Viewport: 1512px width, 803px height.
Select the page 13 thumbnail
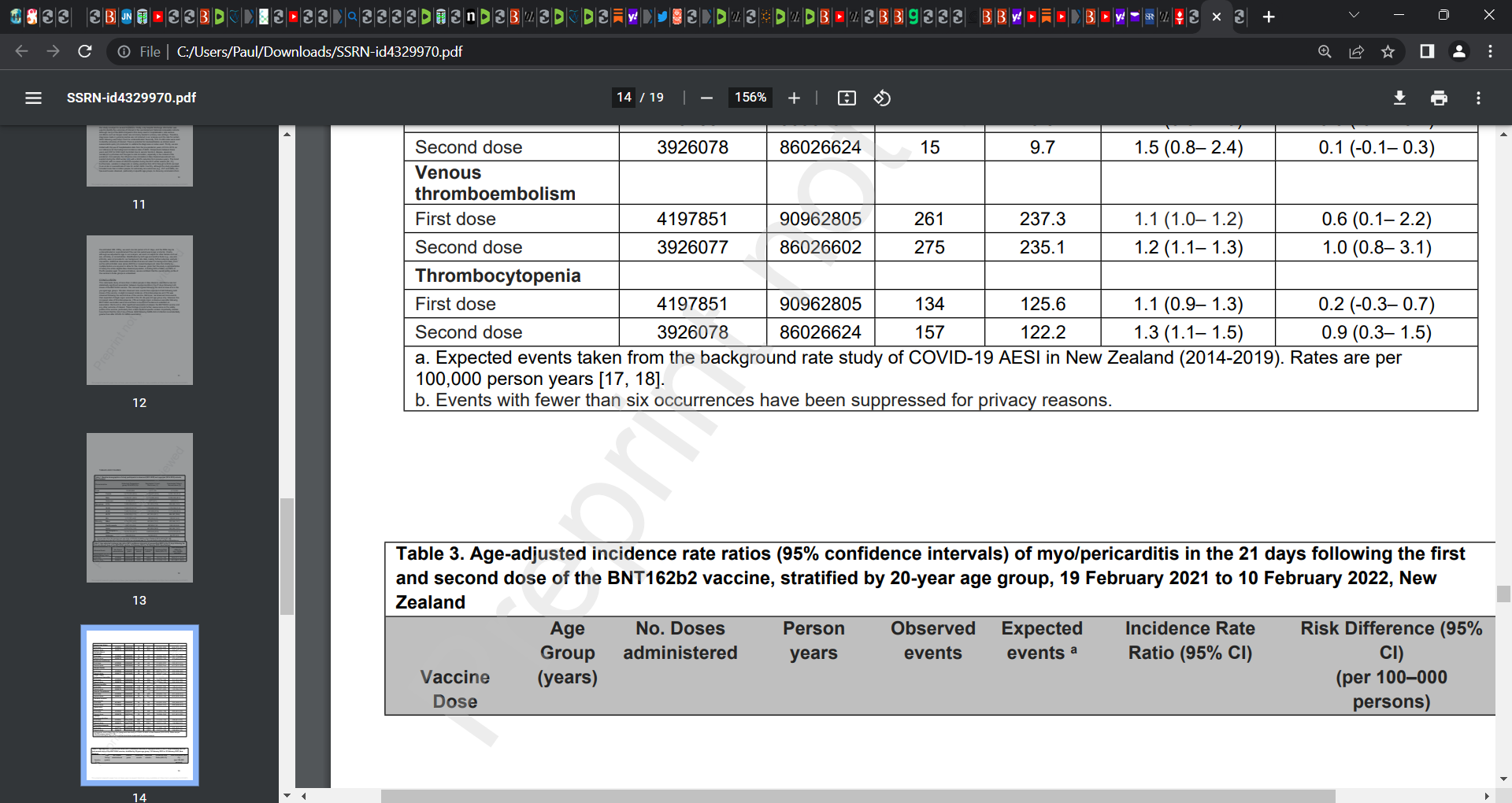pos(139,508)
